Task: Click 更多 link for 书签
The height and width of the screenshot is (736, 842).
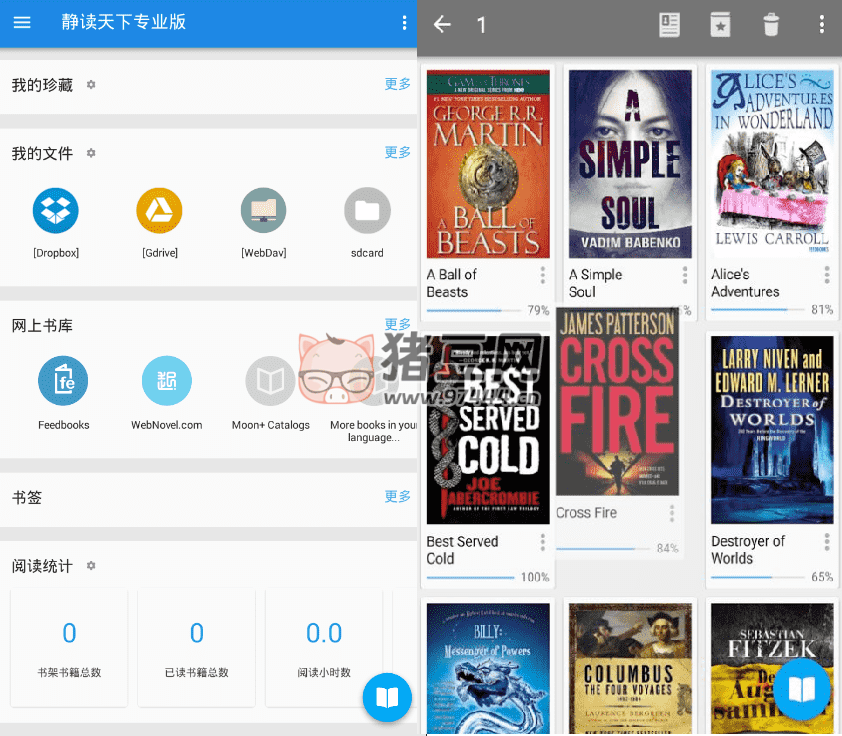Action: click(x=397, y=497)
